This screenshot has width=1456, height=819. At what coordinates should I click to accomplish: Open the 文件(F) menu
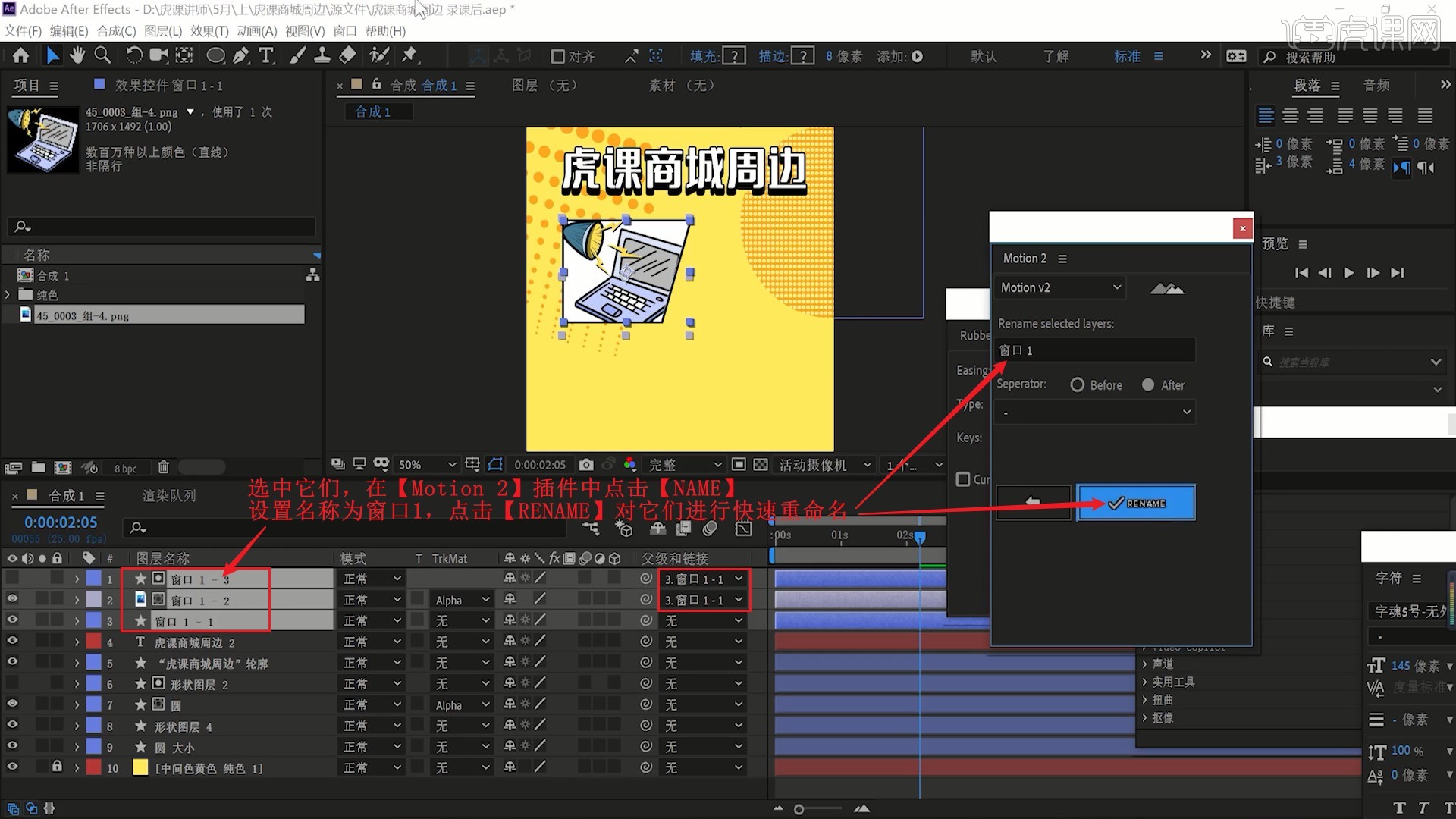(23, 31)
